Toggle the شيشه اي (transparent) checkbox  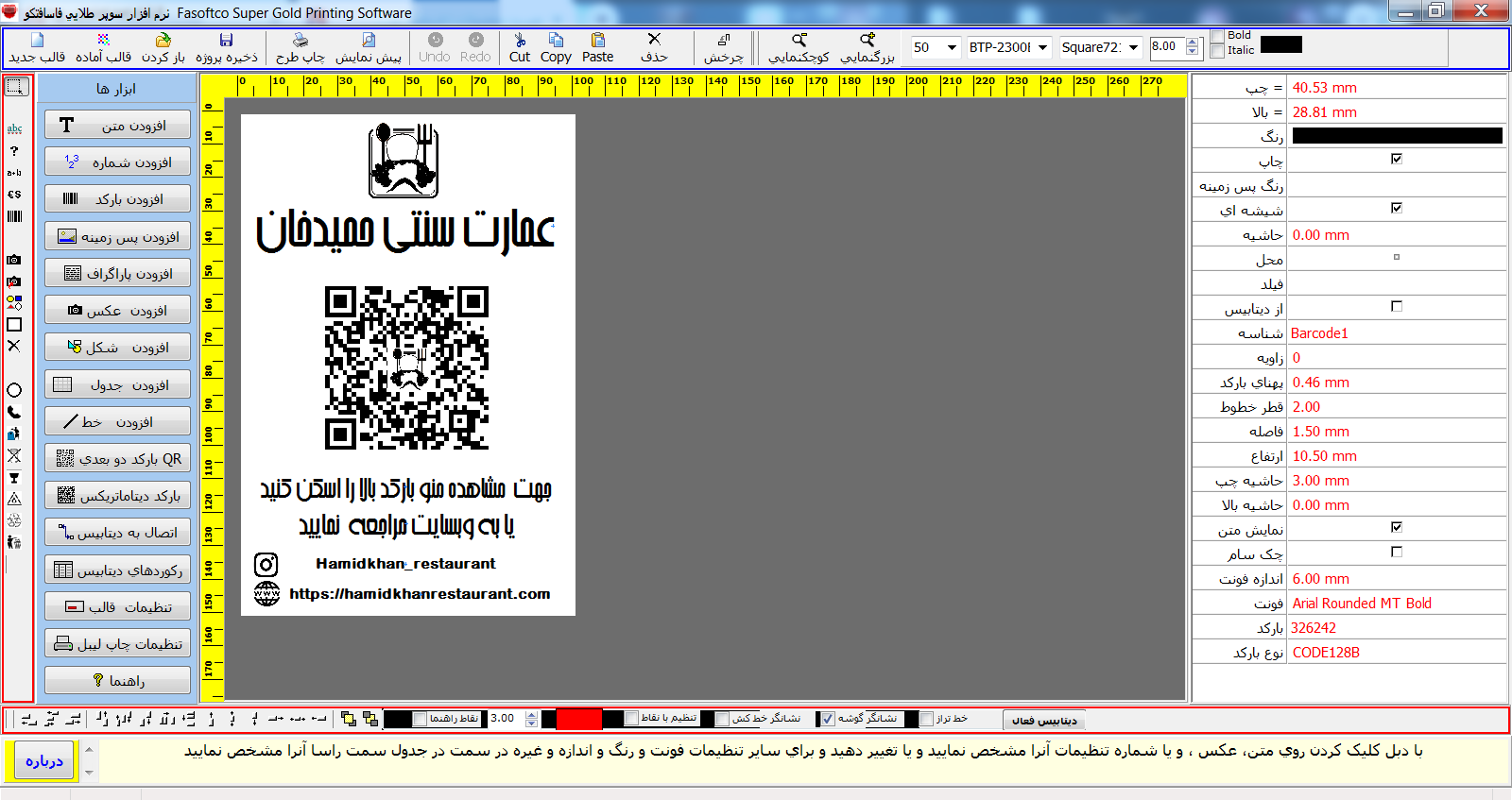(1397, 208)
